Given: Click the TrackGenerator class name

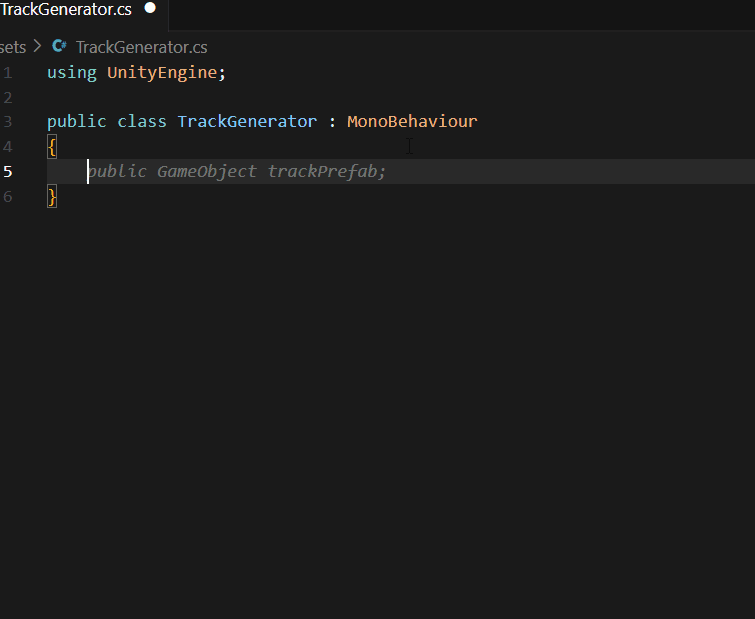Looking at the screenshot, I should click(x=246, y=121).
